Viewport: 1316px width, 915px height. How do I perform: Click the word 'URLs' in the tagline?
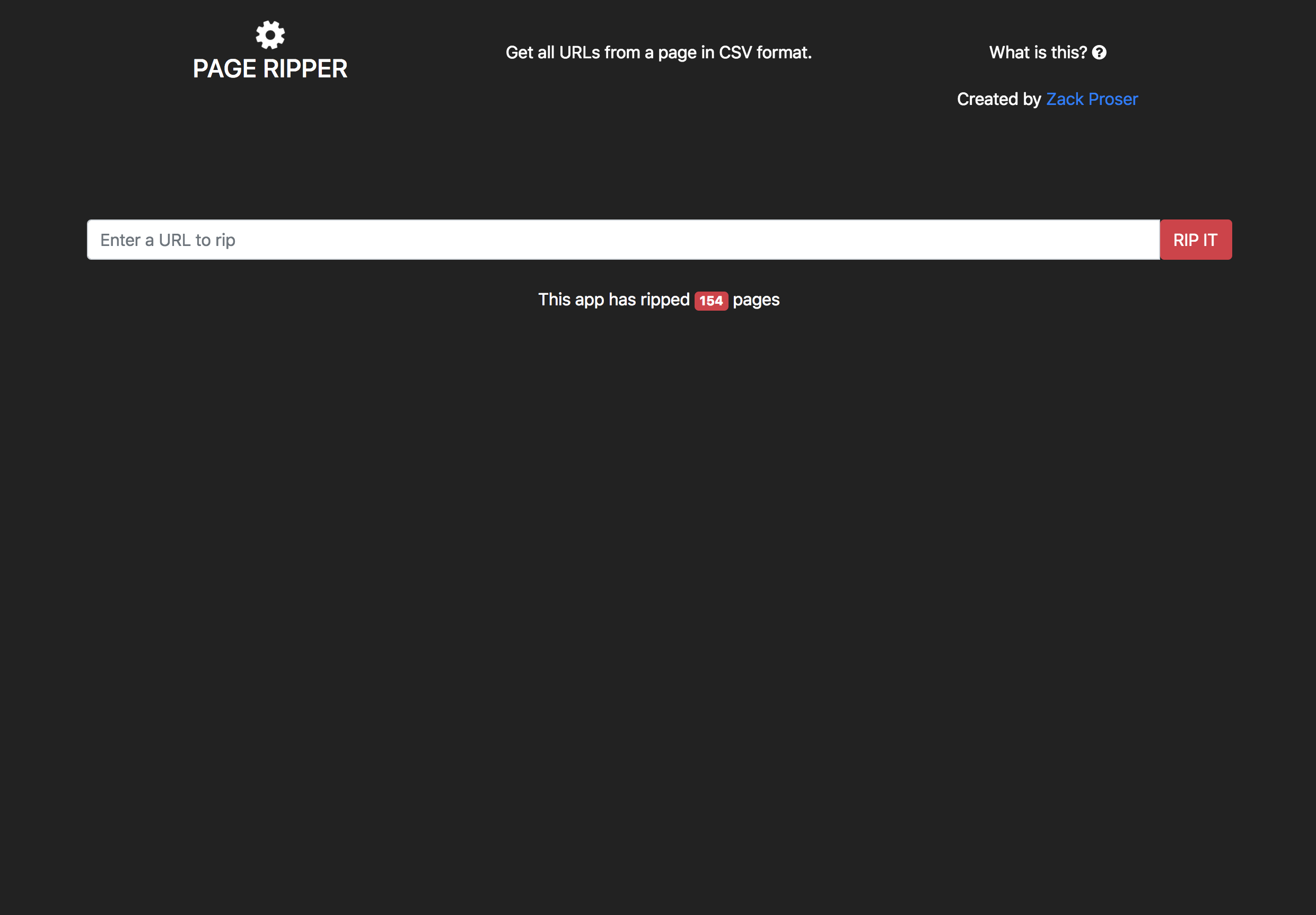[579, 52]
